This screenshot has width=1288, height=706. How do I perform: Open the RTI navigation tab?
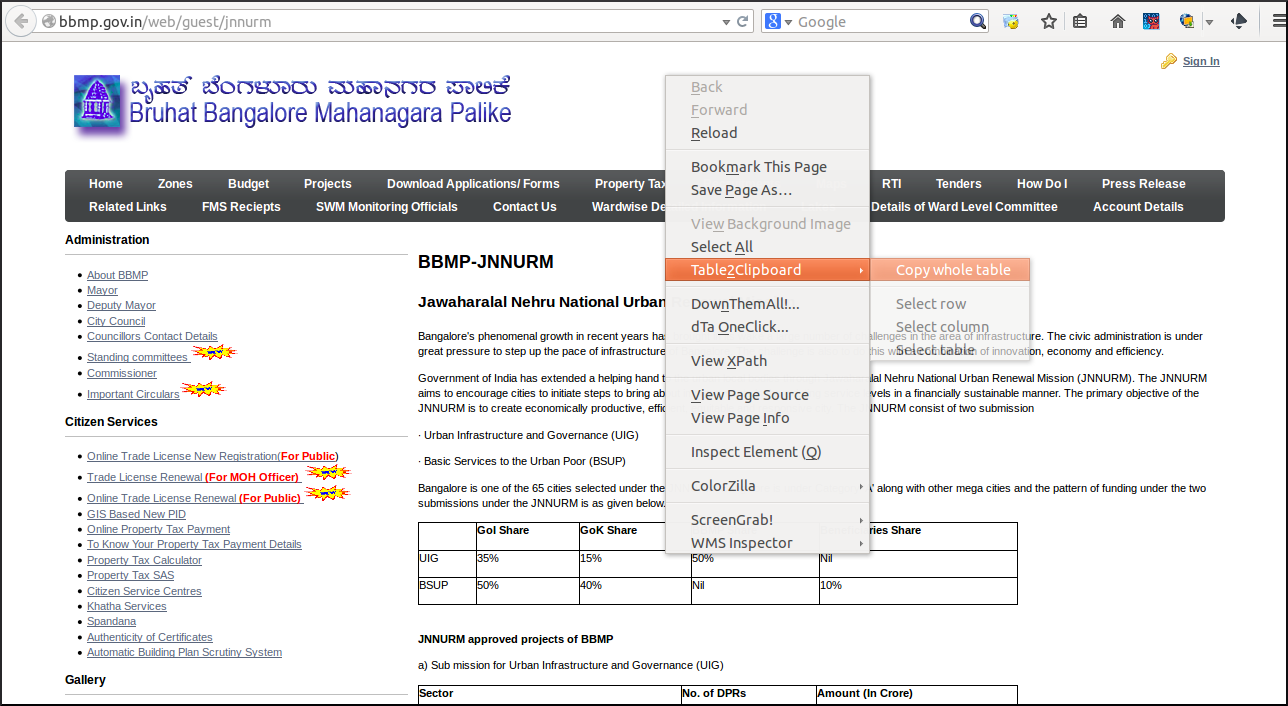tap(891, 184)
